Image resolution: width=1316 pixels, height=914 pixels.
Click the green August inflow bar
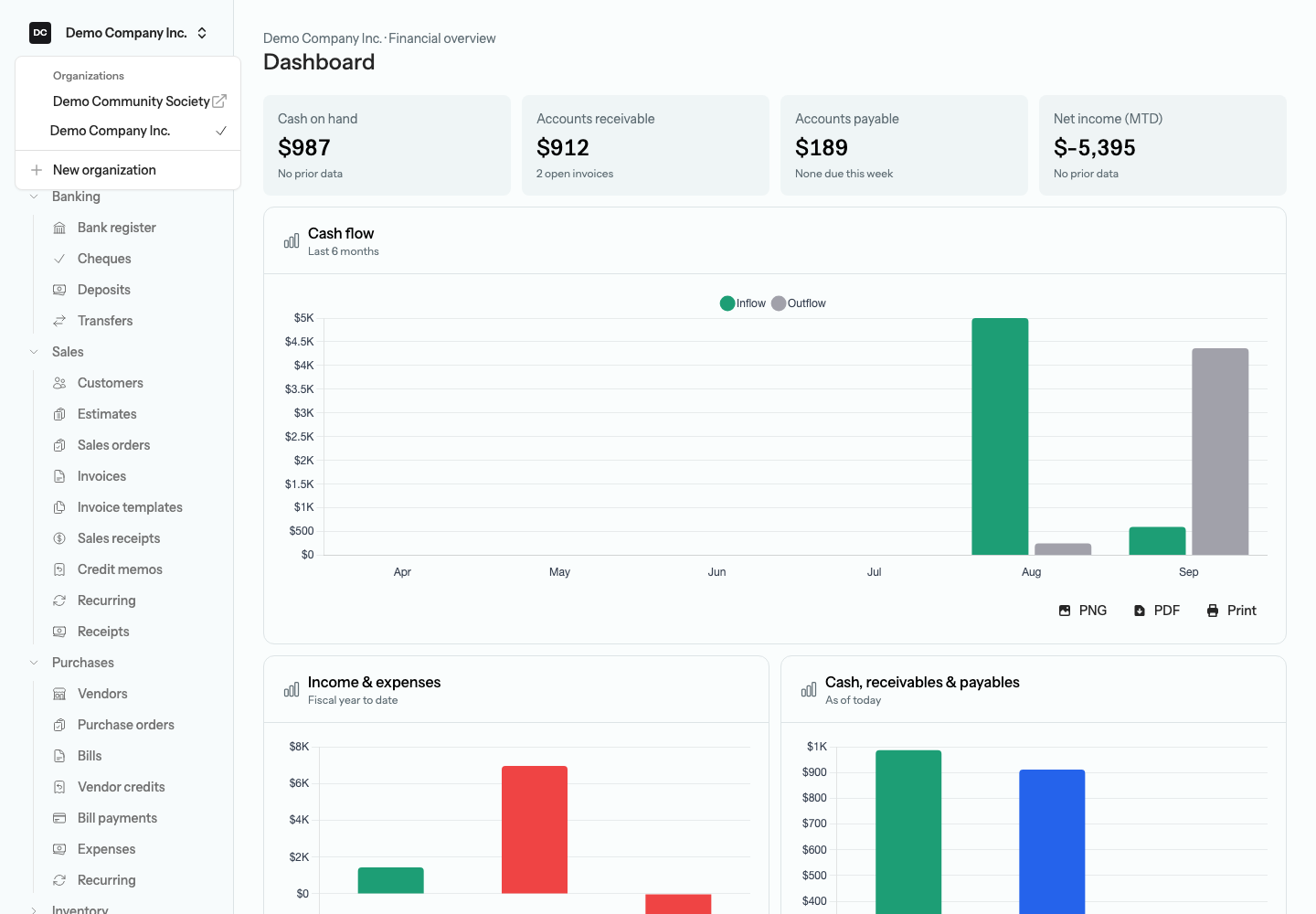pos(1000,436)
